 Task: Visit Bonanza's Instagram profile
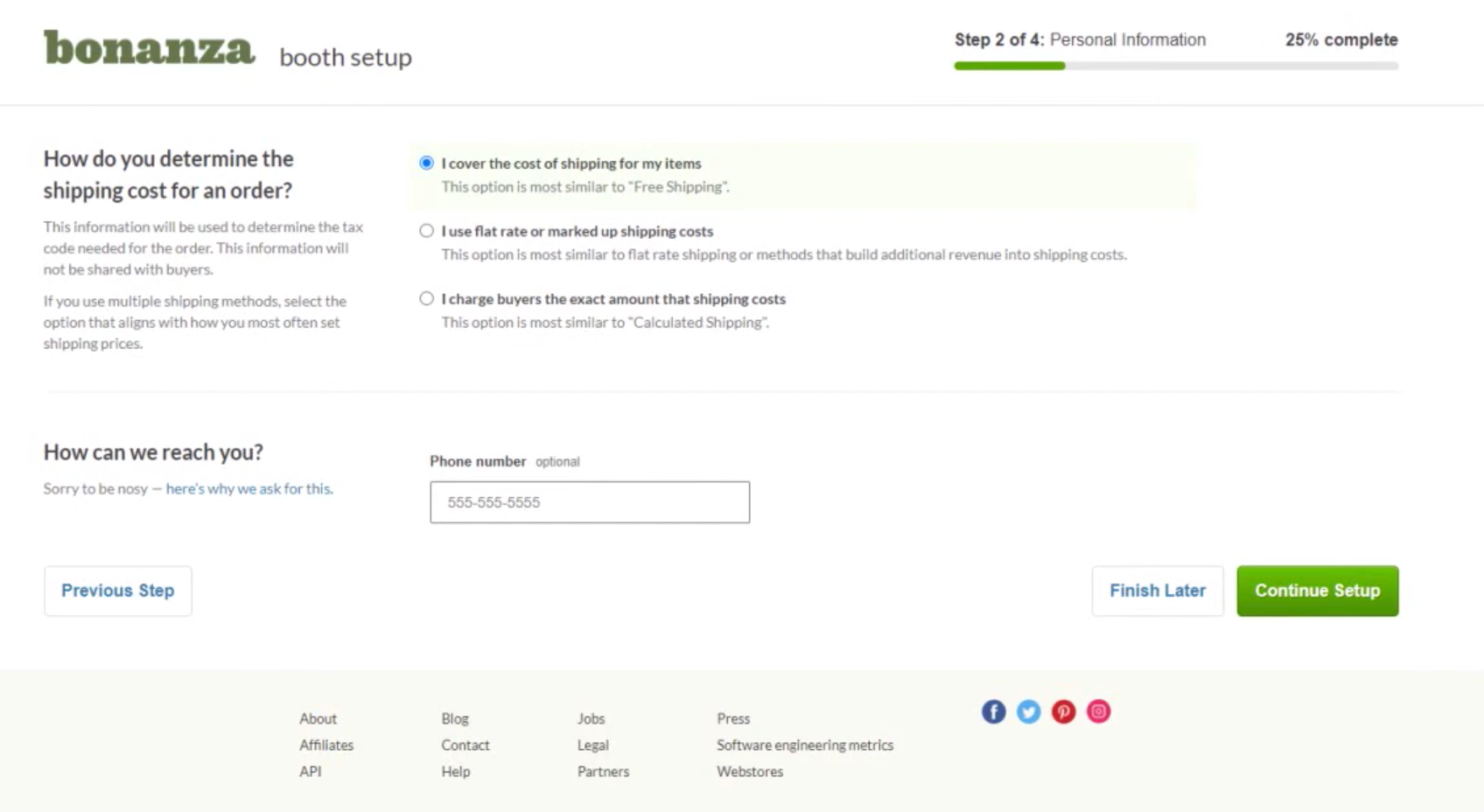tap(1098, 711)
